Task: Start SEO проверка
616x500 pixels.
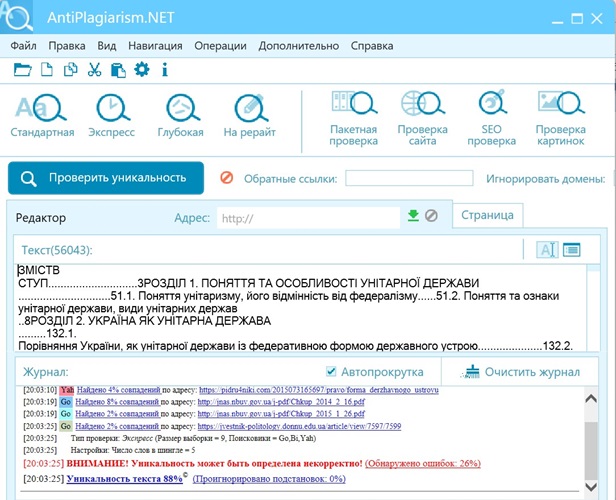Action: tap(491, 119)
